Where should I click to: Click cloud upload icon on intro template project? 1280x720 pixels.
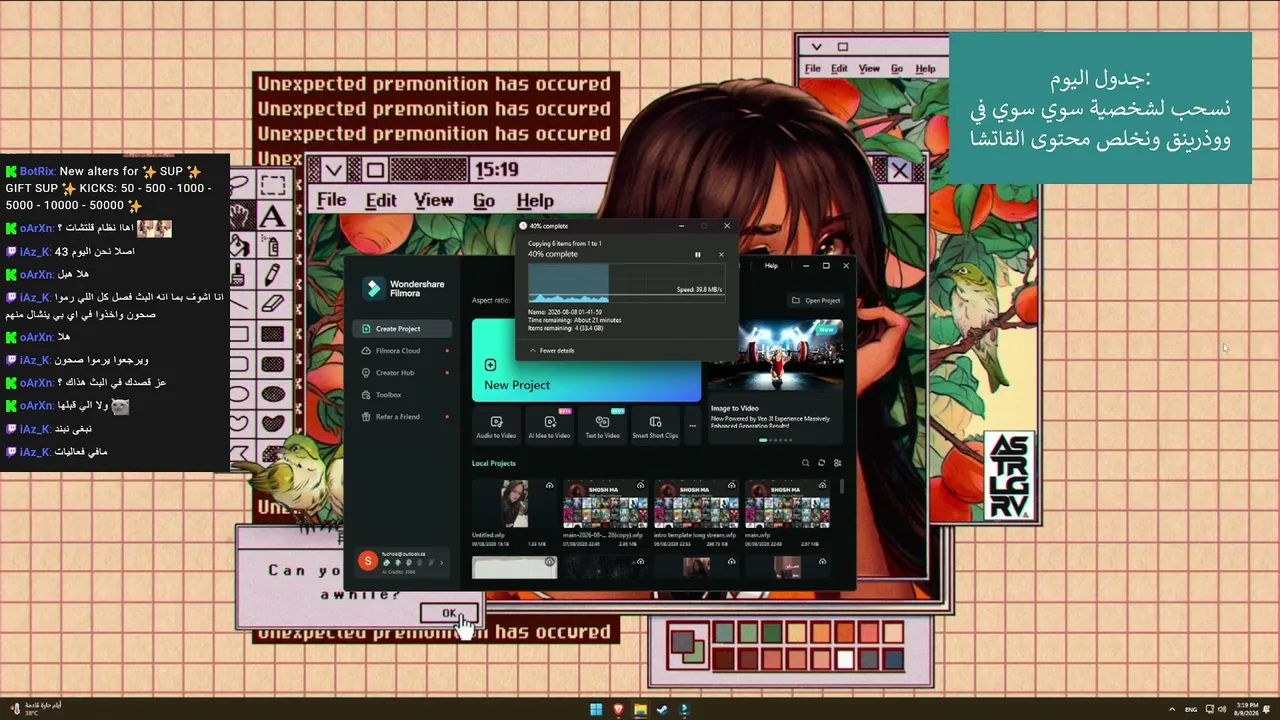coord(731,486)
